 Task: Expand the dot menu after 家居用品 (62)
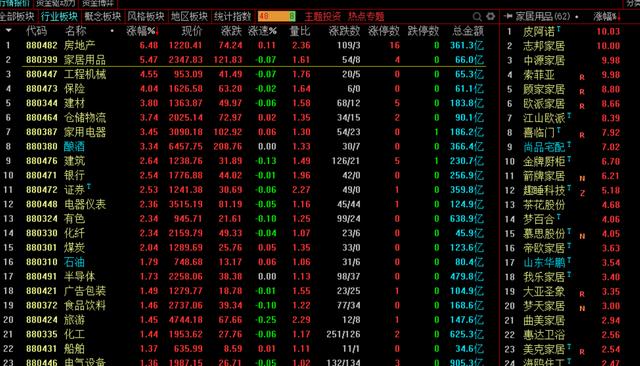tap(576, 17)
